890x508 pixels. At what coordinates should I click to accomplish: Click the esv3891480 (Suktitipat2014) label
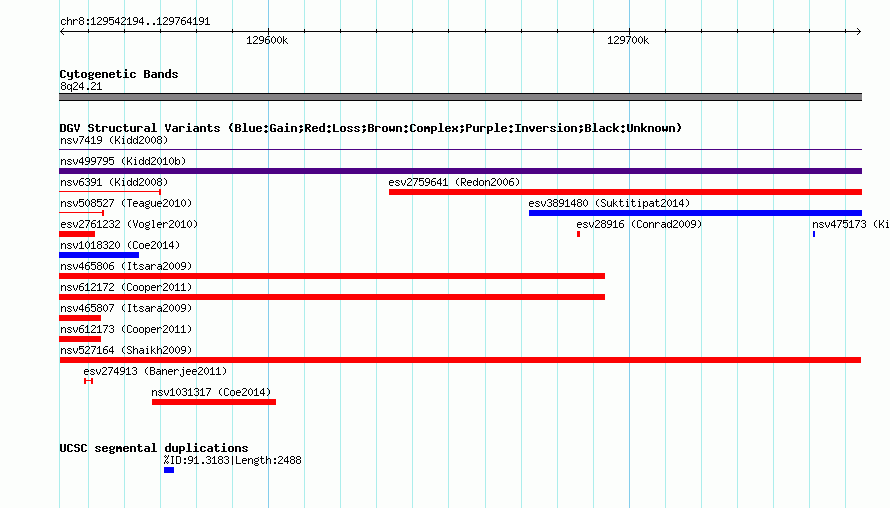coord(609,203)
